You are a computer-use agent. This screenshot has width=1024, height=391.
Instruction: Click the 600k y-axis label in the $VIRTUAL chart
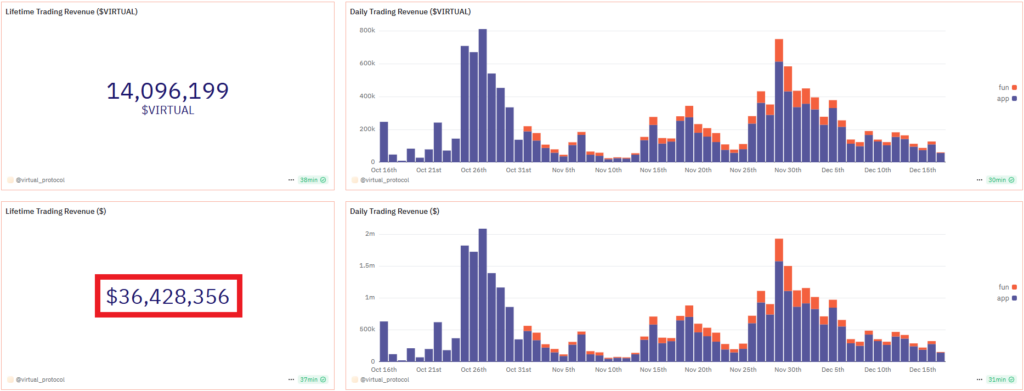pos(366,63)
